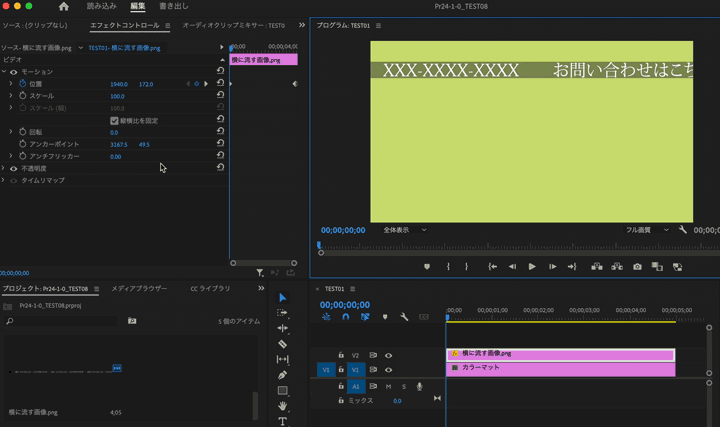Go to Out point
The height and width of the screenshot is (427, 720).
click(x=572, y=267)
